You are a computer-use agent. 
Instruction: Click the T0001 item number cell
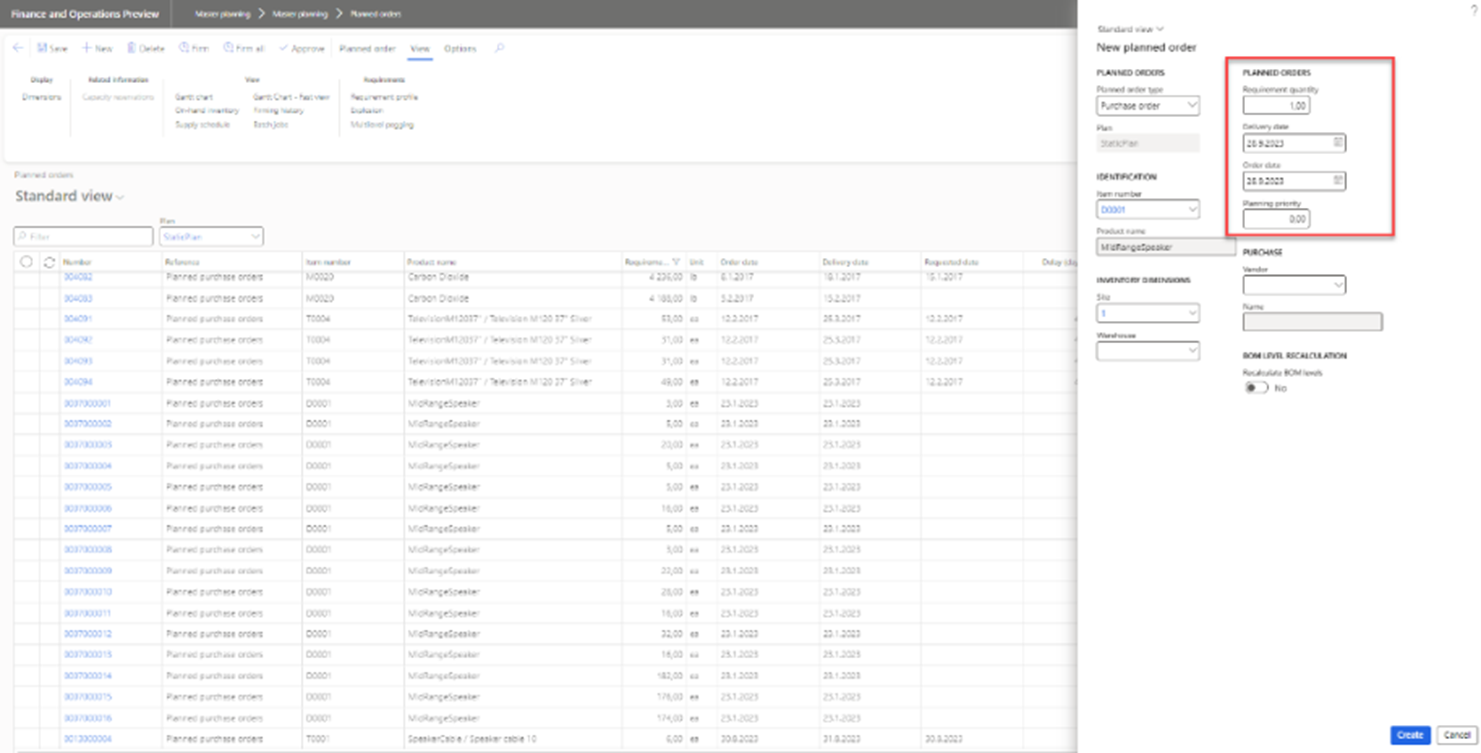(x=352, y=739)
